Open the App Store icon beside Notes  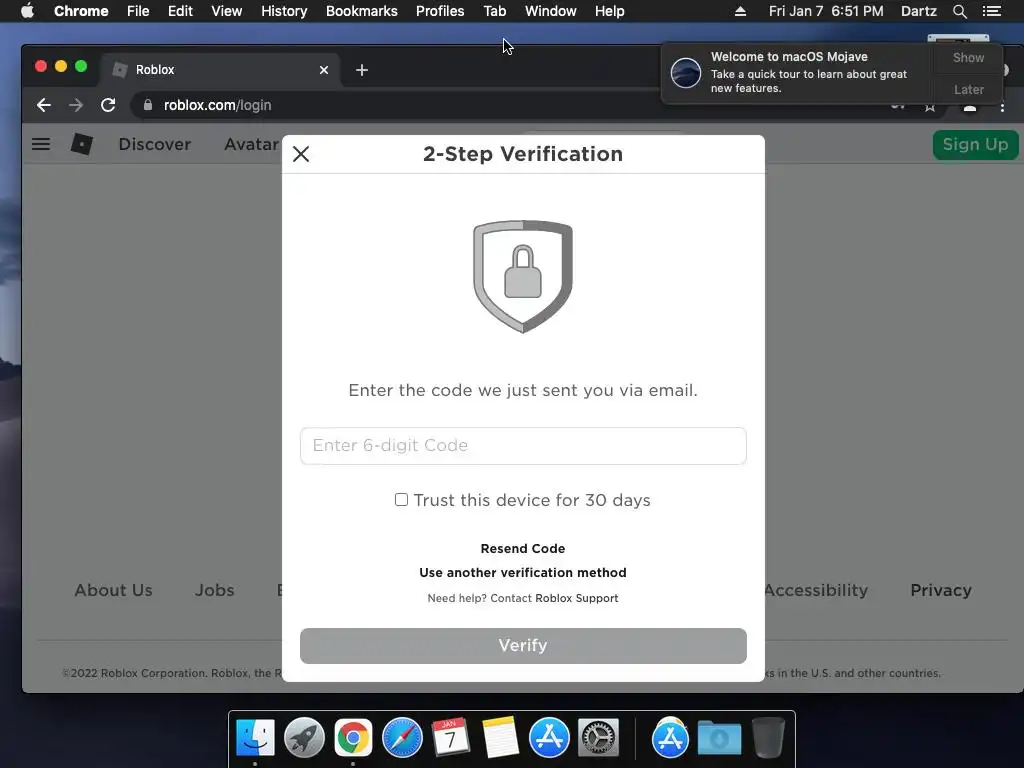coord(549,738)
